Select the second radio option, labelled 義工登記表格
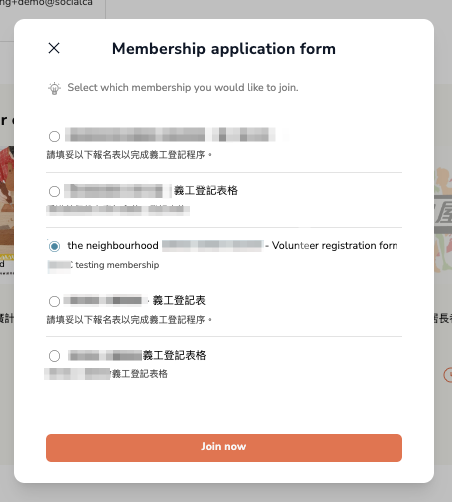 click(x=54, y=191)
